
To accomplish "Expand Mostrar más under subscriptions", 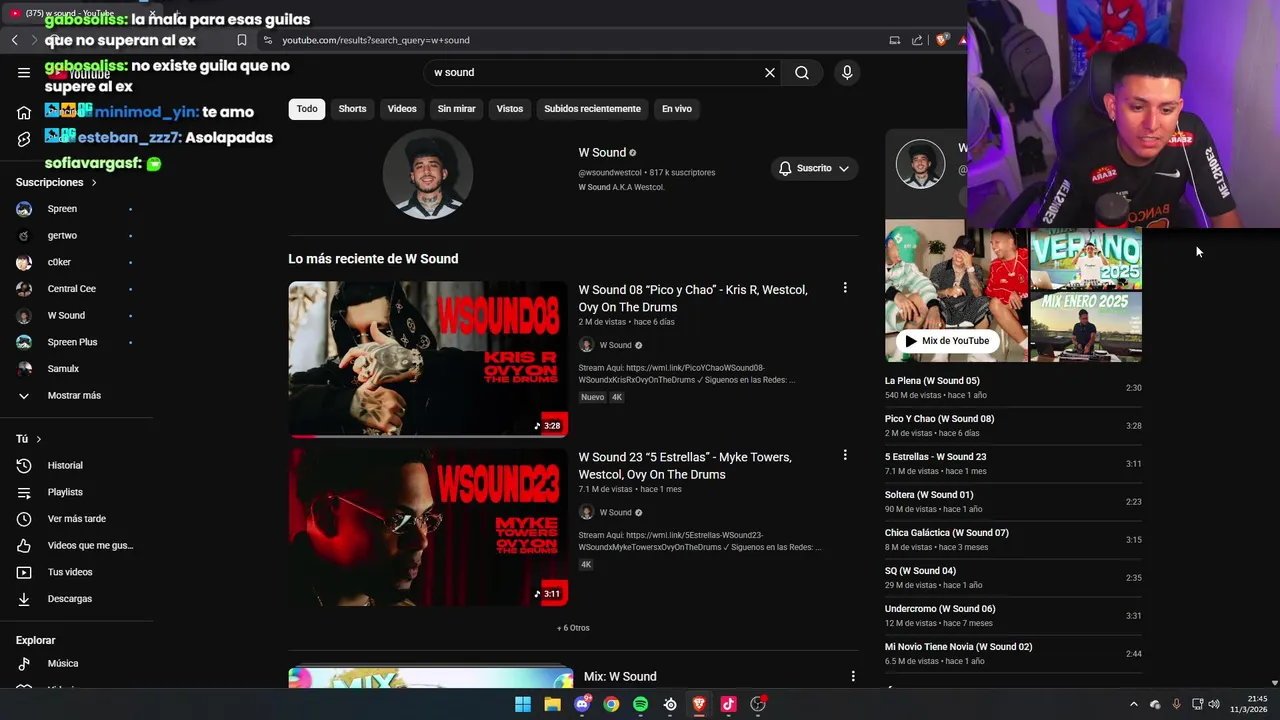I will (x=76, y=395).
